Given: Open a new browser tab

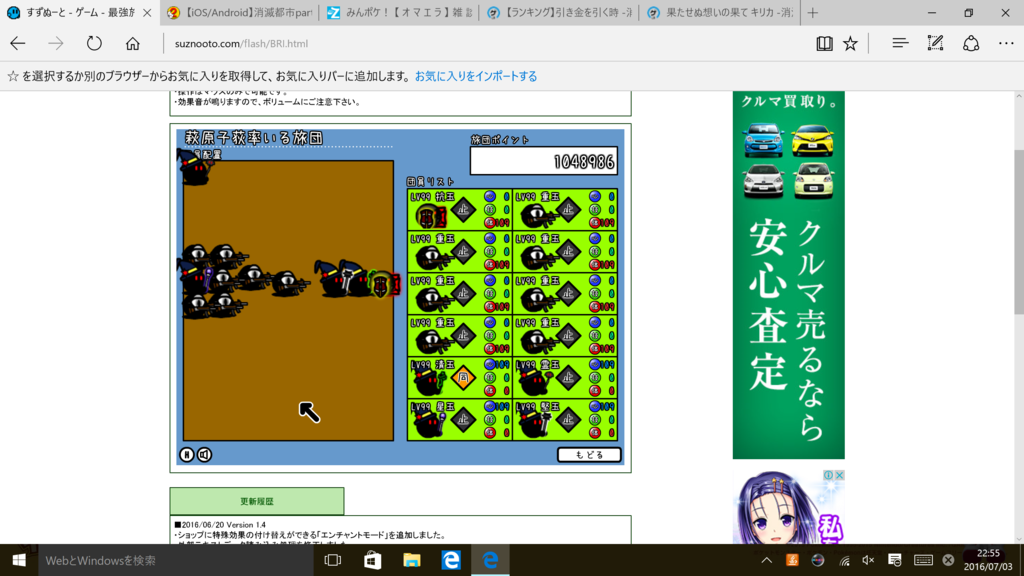Looking at the screenshot, I should pyautogui.click(x=812, y=12).
